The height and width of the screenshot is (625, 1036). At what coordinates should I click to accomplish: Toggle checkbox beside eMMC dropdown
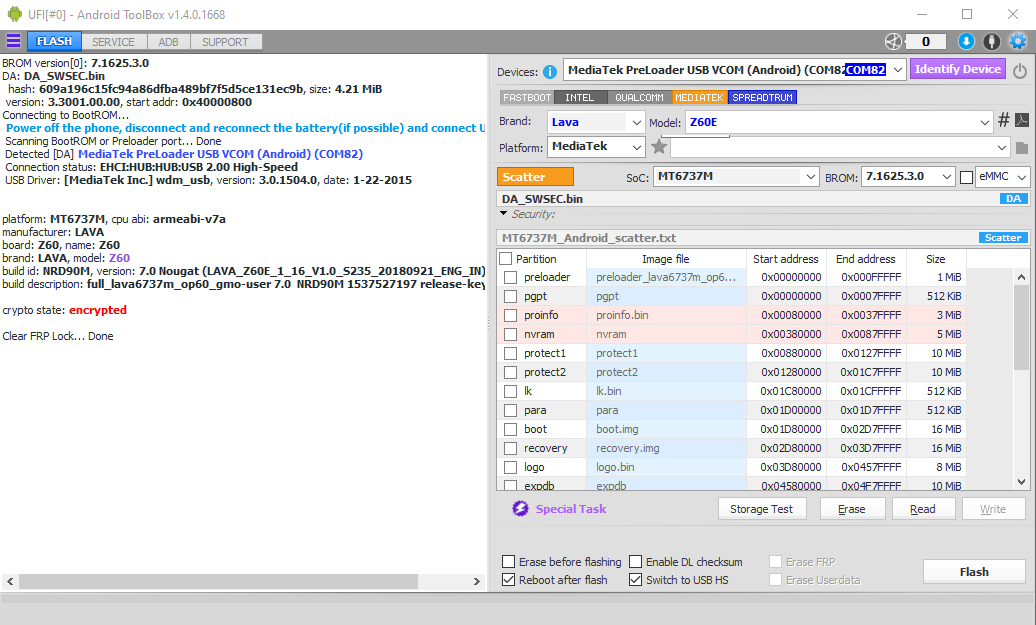[x=966, y=177]
